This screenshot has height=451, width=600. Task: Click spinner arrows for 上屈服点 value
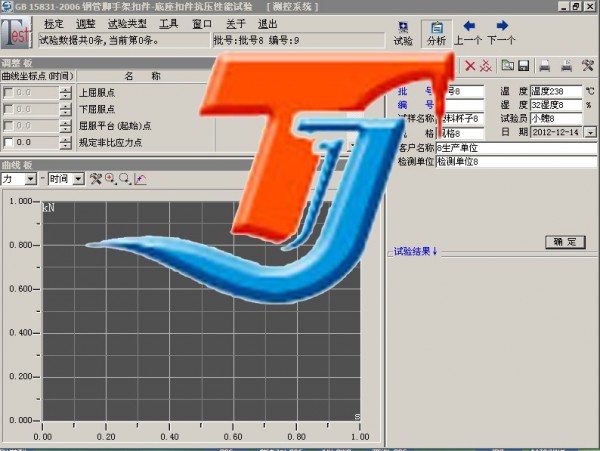pos(66,93)
